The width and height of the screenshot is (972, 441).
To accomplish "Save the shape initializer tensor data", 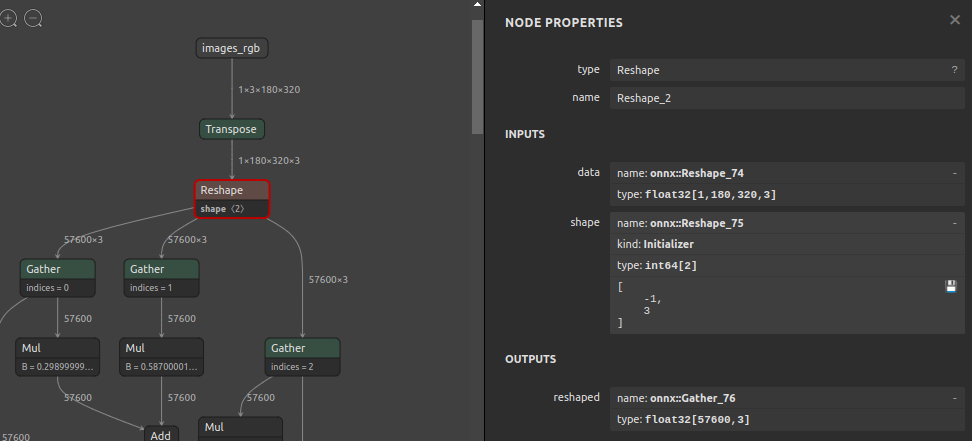I will click(951, 287).
